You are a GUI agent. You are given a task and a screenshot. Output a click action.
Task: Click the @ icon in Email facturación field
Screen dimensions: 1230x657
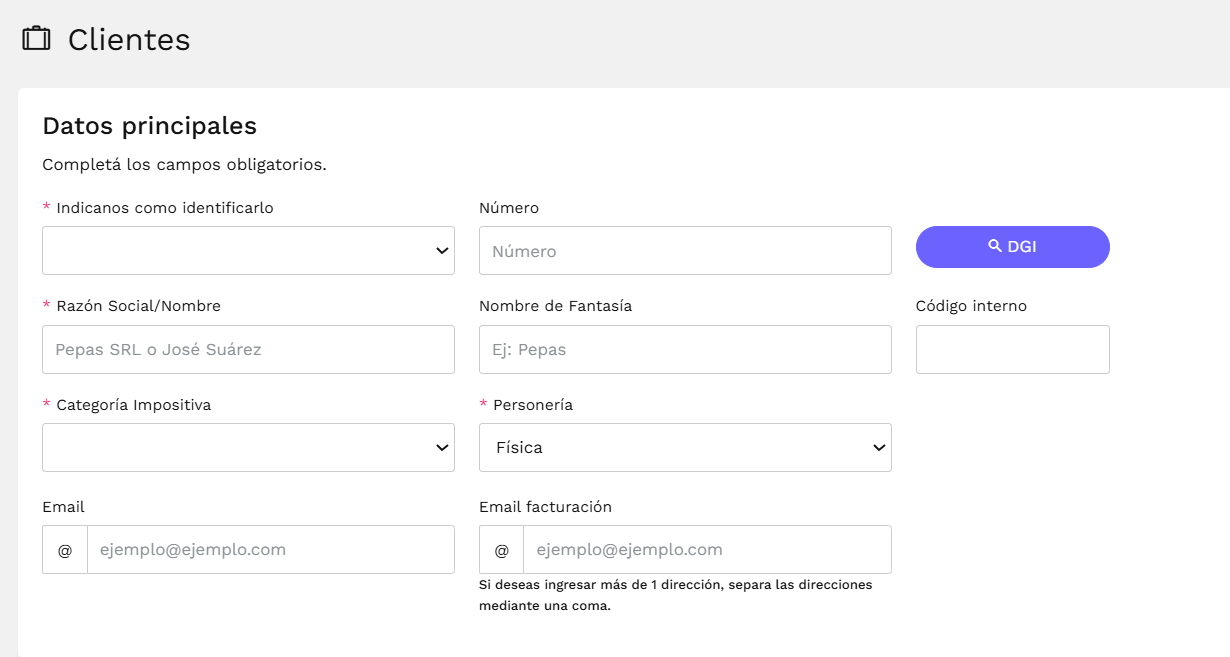coord(502,550)
